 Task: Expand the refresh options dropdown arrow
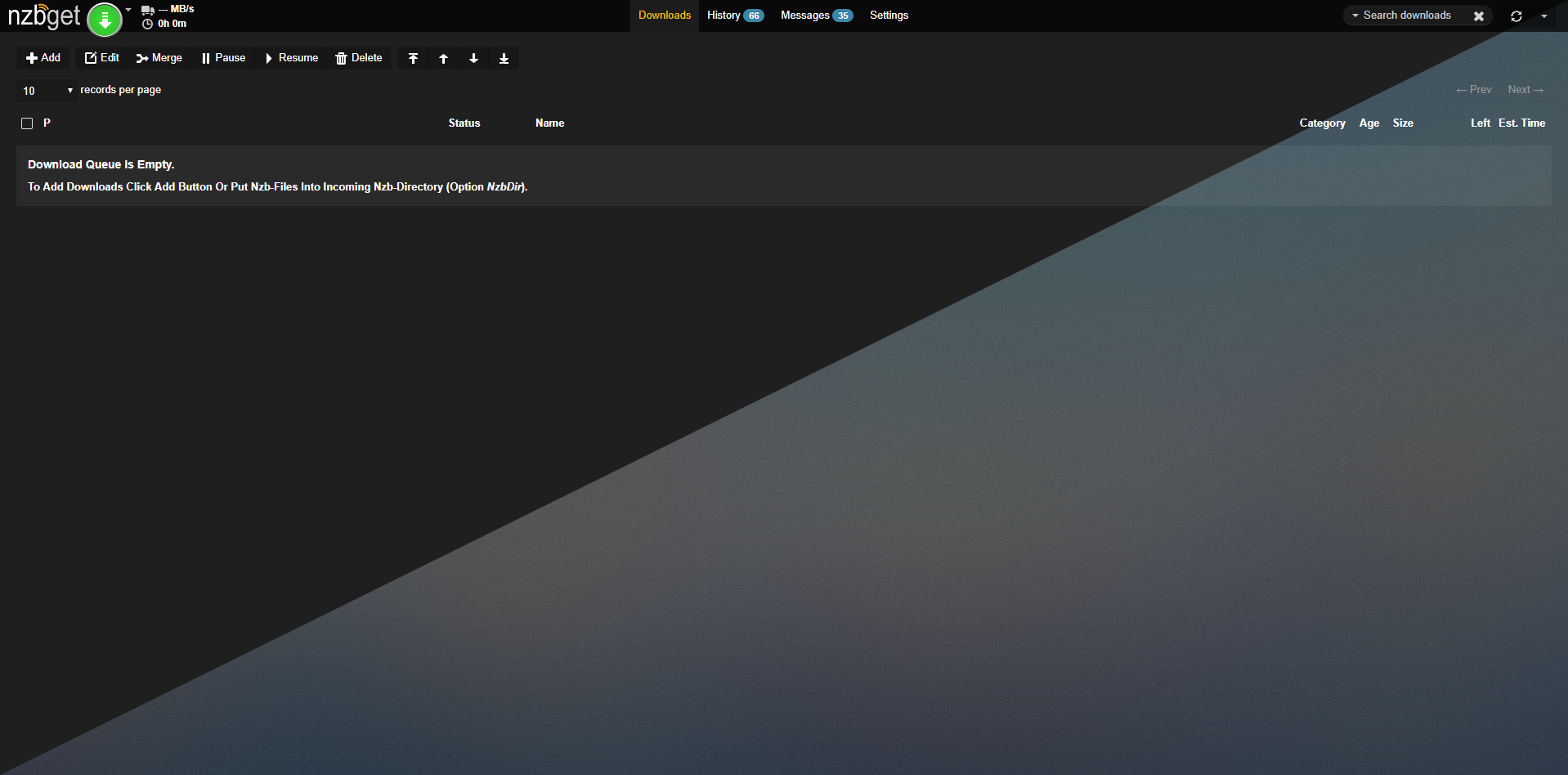click(1543, 16)
